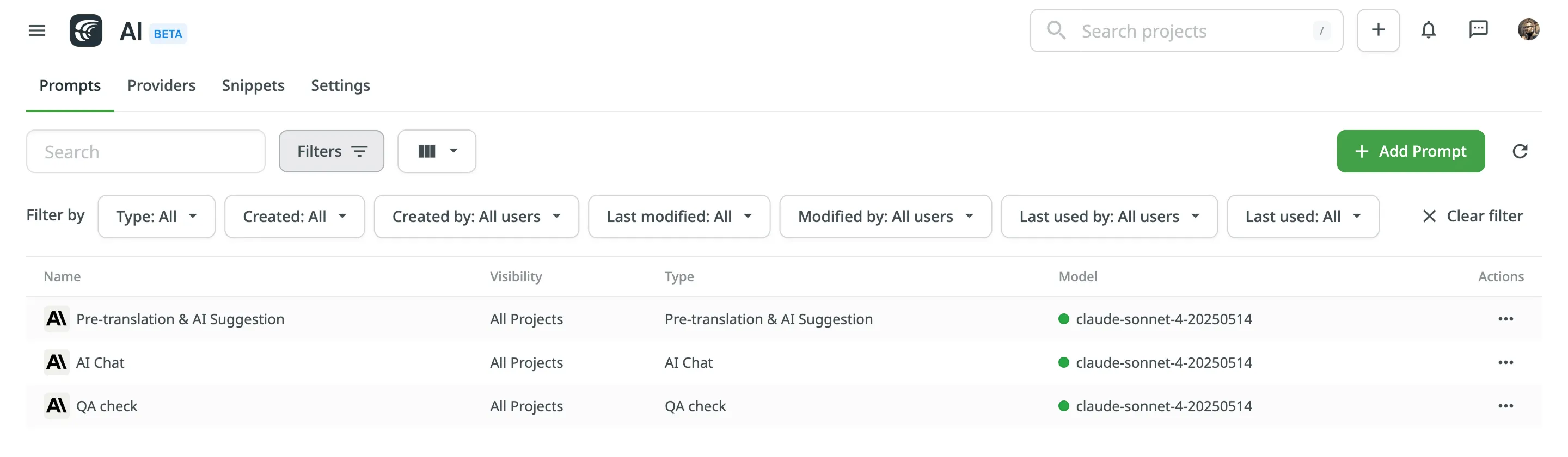Toggle the Filters panel button
1568x457 pixels.
pyautogui.click(x=331, y=152)
